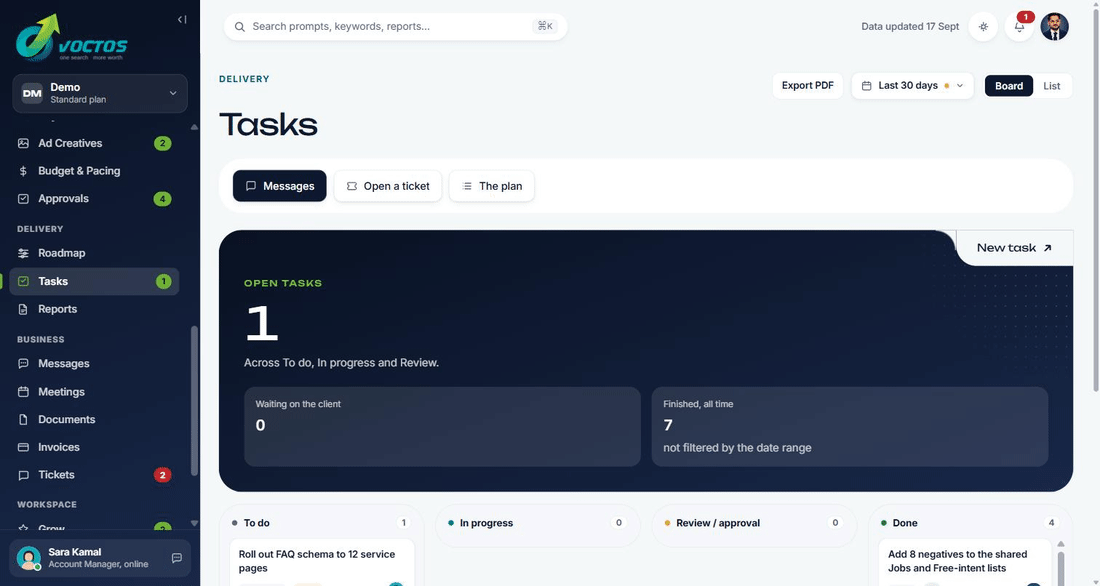Open Tickets in sidebar
1100x586 pixels.
pos(95,475)
